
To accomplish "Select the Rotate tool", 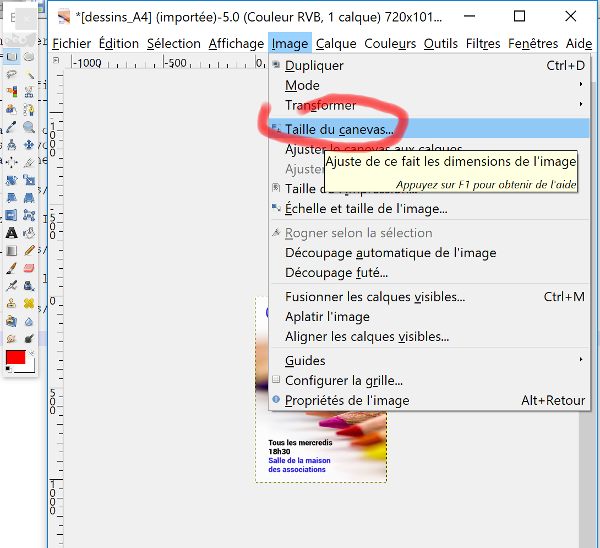I will (11, 180).
